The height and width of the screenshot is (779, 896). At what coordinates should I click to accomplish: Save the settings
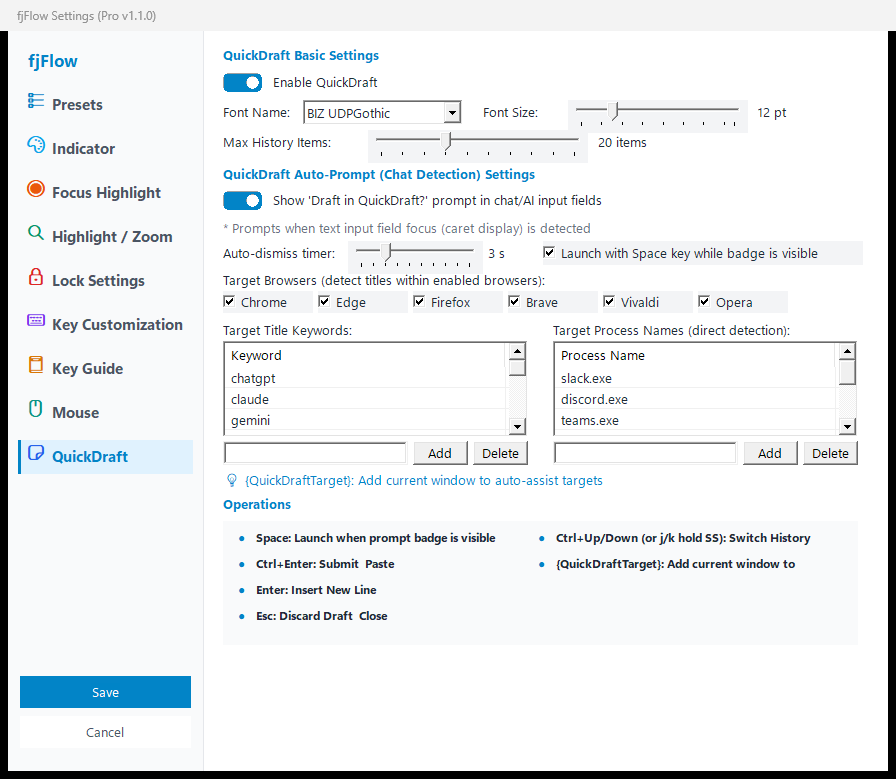coord(105,692)
